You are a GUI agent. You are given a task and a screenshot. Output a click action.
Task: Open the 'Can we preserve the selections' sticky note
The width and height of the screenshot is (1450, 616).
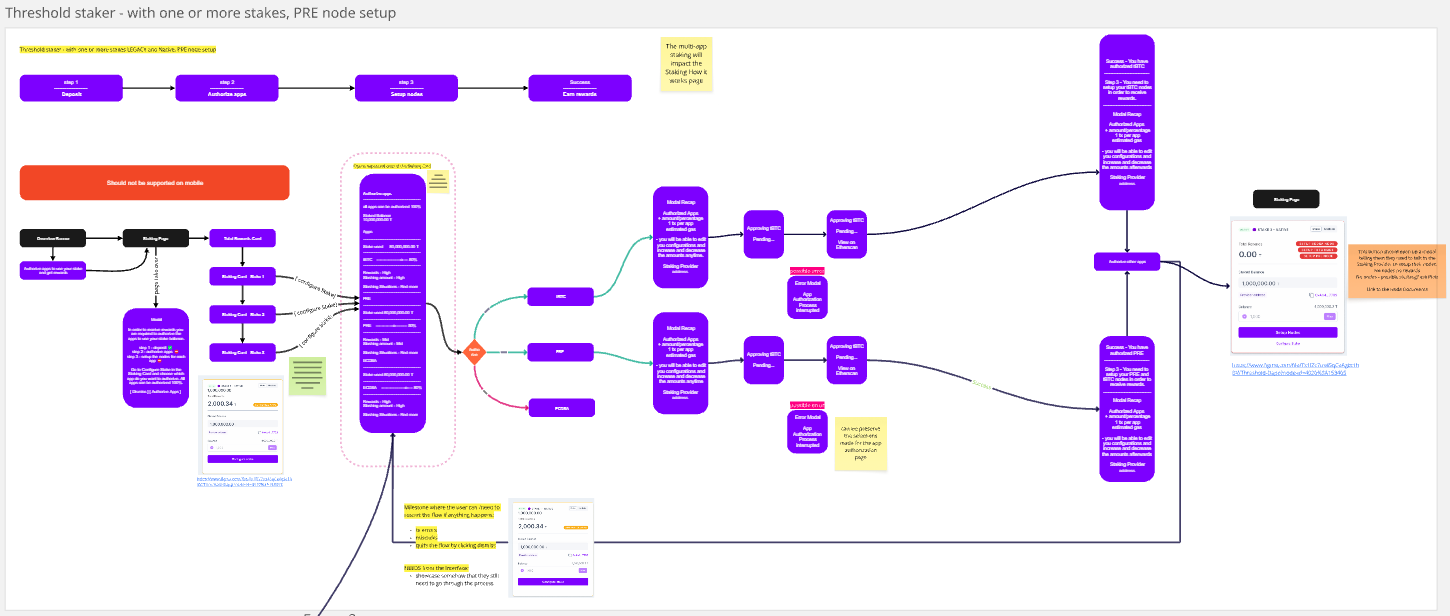[862, 443]
